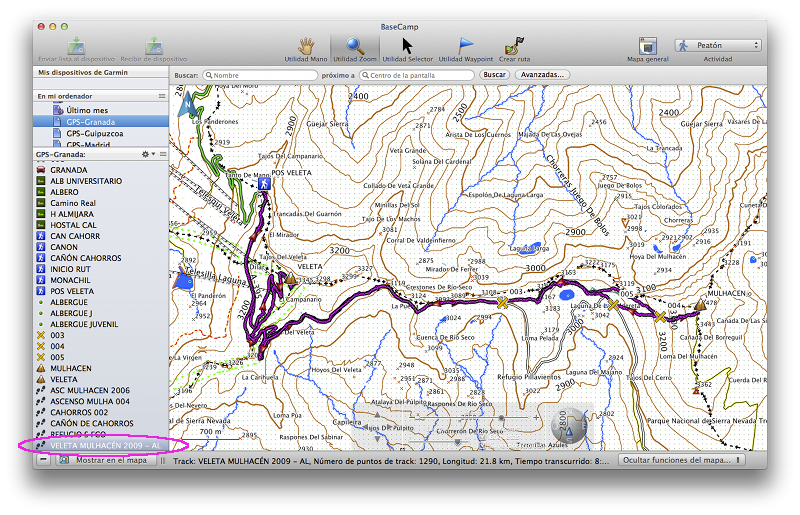Click the Recibir de dispositivo icon
Viewport: 800px width, 515px height.
point(154,46)
